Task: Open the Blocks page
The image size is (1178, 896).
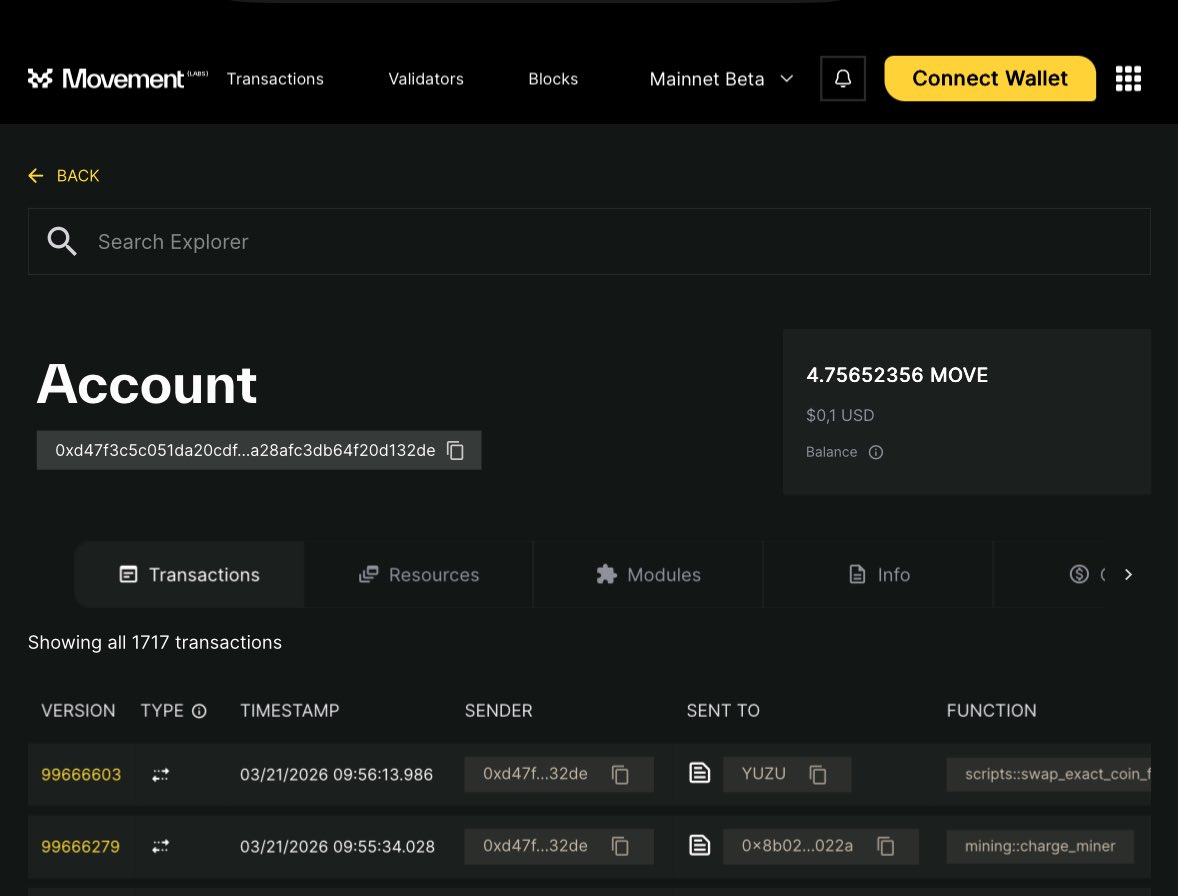Action: click(553, 78)
